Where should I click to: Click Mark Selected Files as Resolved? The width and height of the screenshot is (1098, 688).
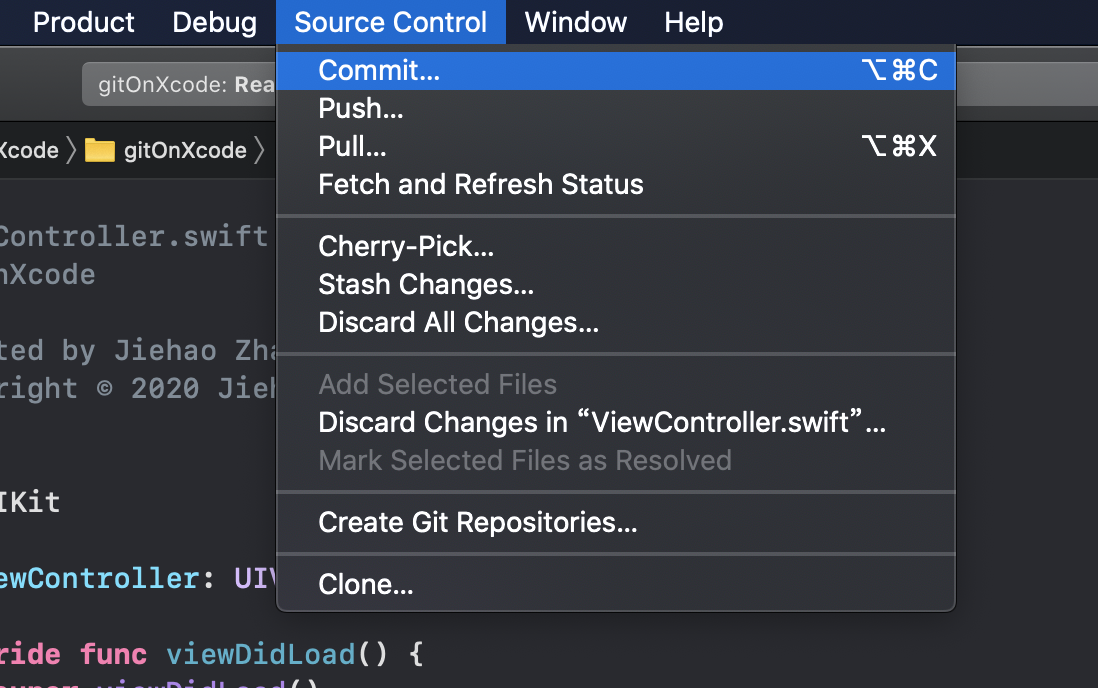coord(525,460)
